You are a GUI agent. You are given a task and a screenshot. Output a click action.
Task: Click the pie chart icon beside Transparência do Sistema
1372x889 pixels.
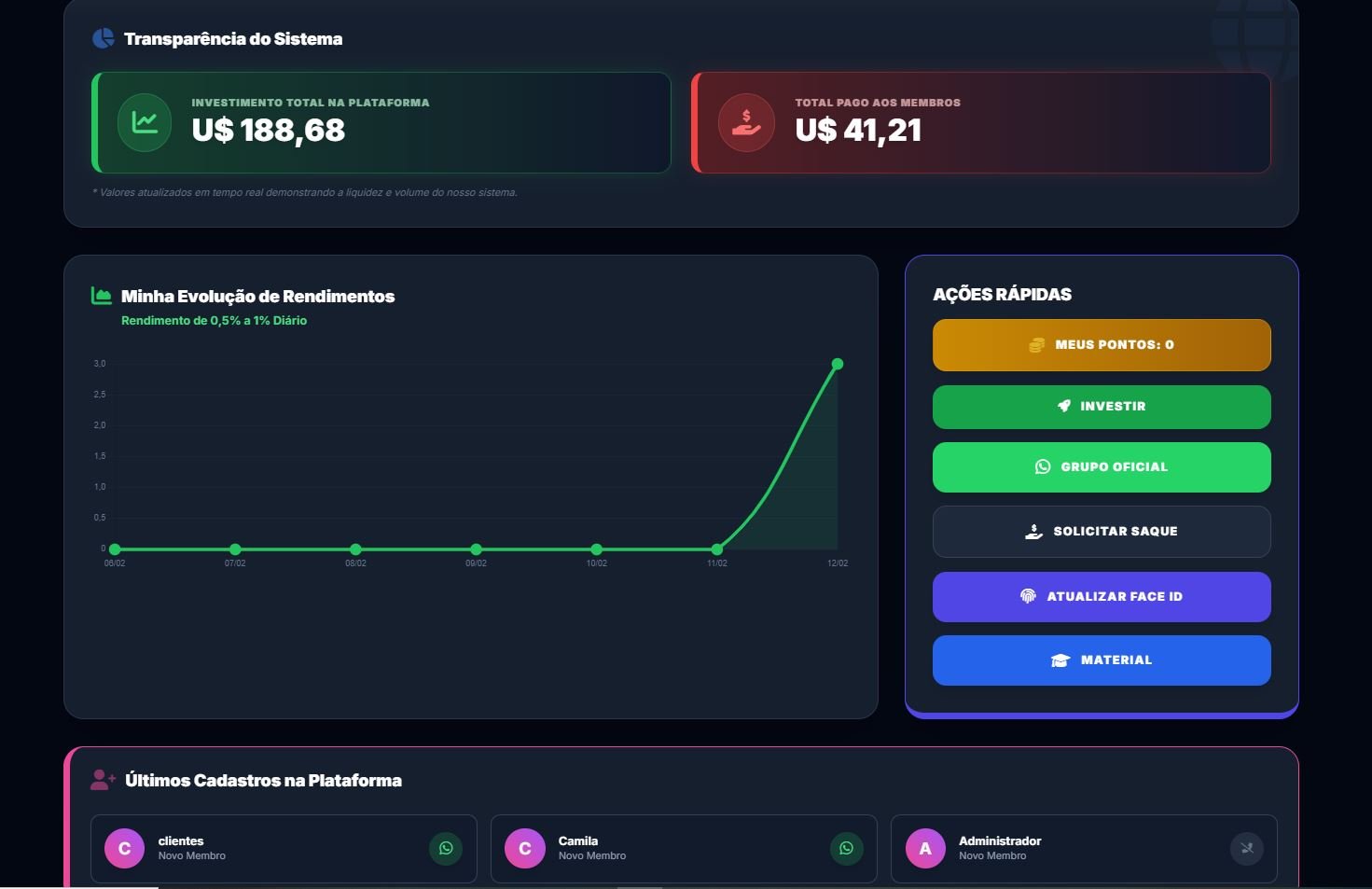103,38
